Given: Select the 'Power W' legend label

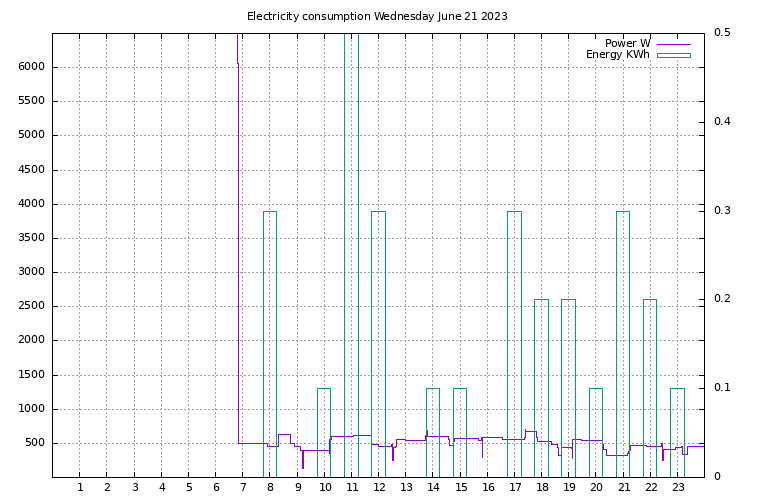Looking at the screenshot, I should pos(627,43).
